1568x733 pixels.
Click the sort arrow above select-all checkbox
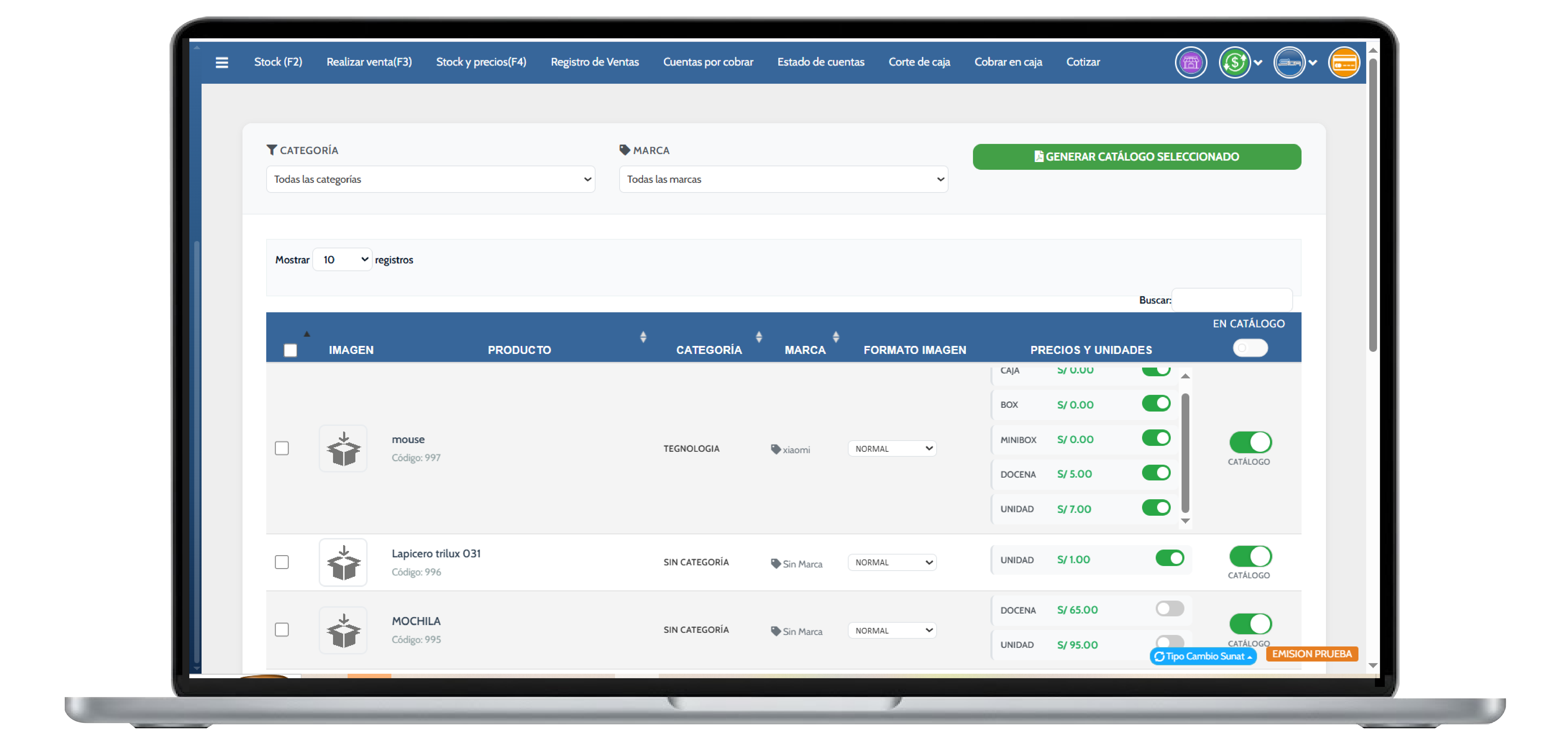307,334
